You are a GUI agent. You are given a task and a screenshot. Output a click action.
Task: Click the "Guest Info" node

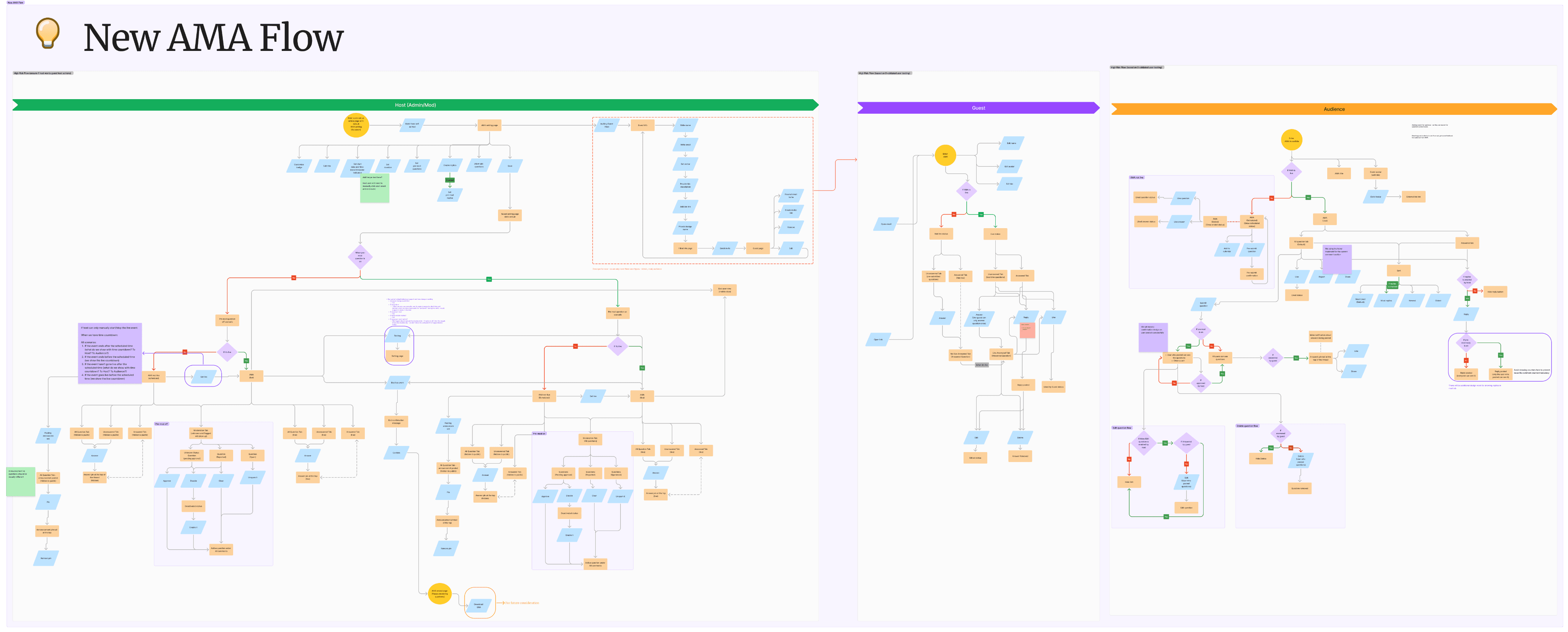pos(643,126)
